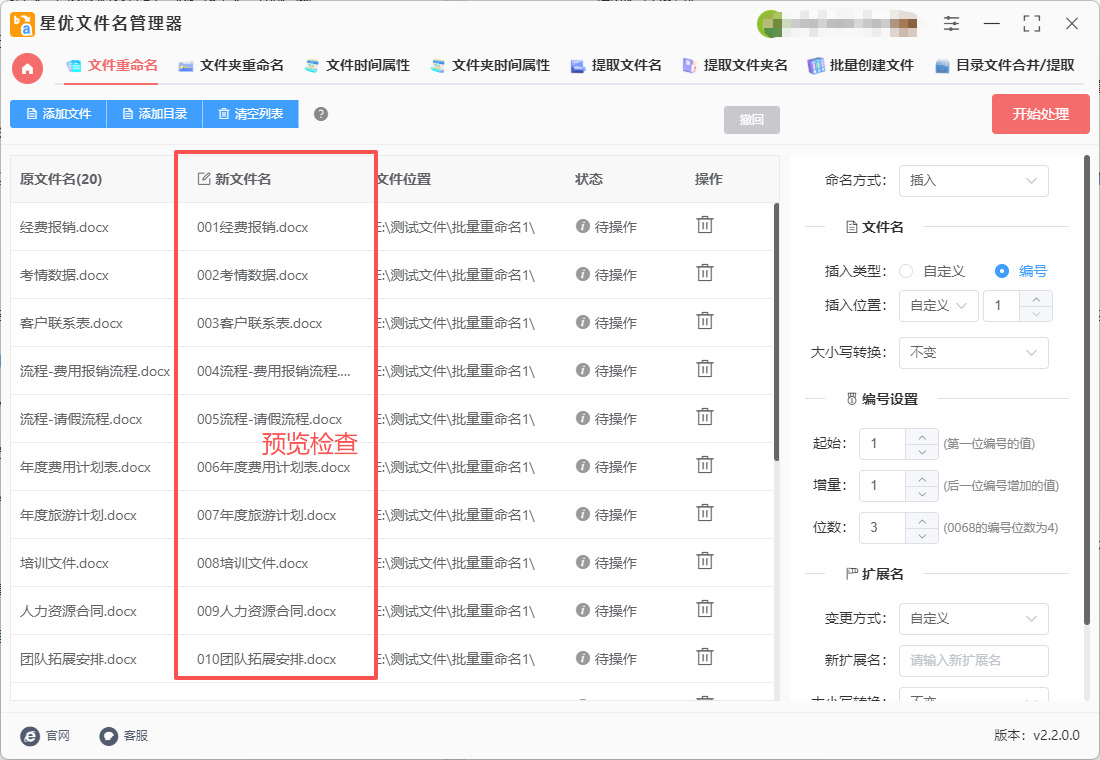Click the edit icon beside 新文件名 header
This screenshot has height=760, width=1100.
click(x=204, y=179)
